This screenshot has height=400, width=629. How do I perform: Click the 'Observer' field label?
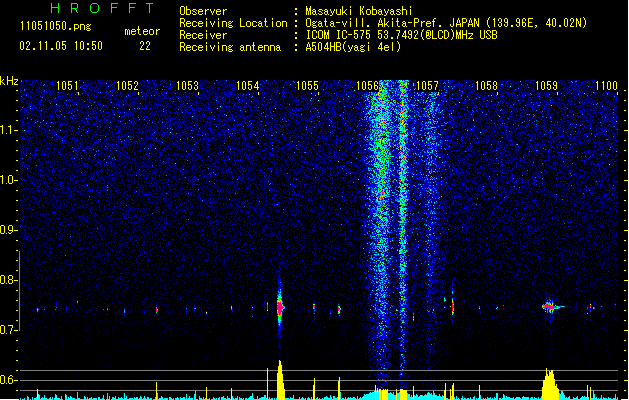click(203, 11)
